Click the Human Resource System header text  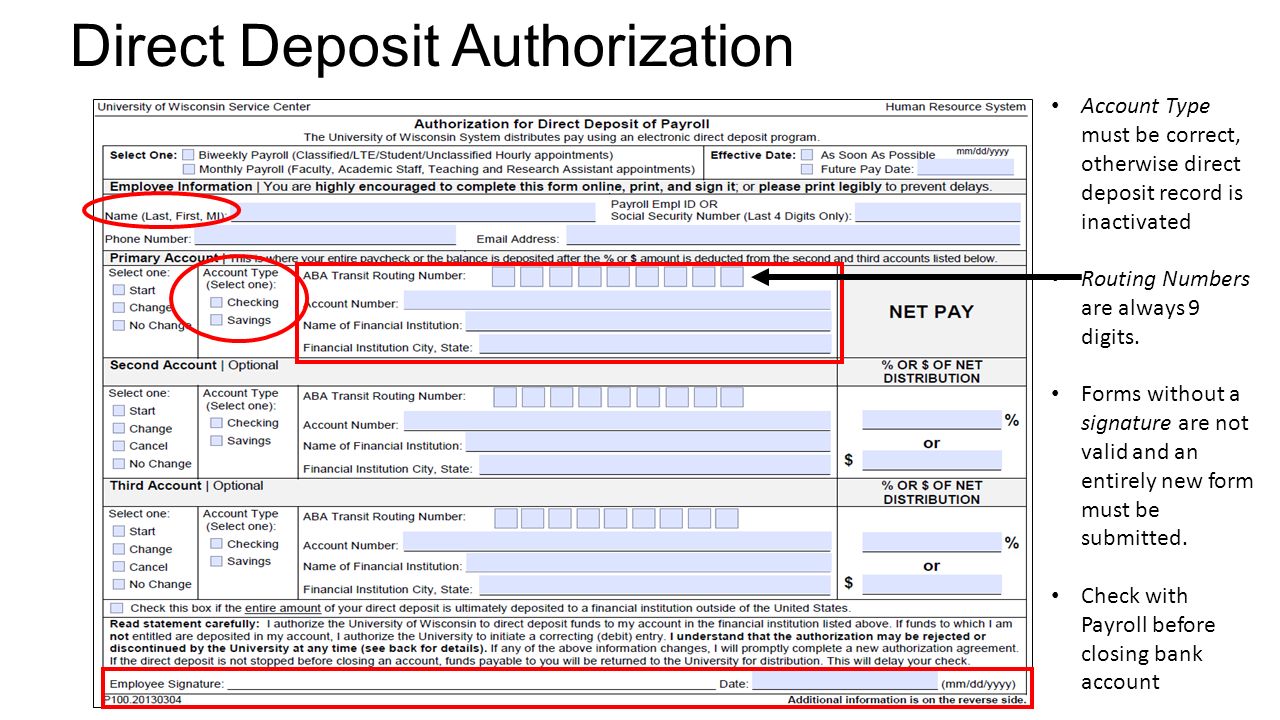(955, 107)
